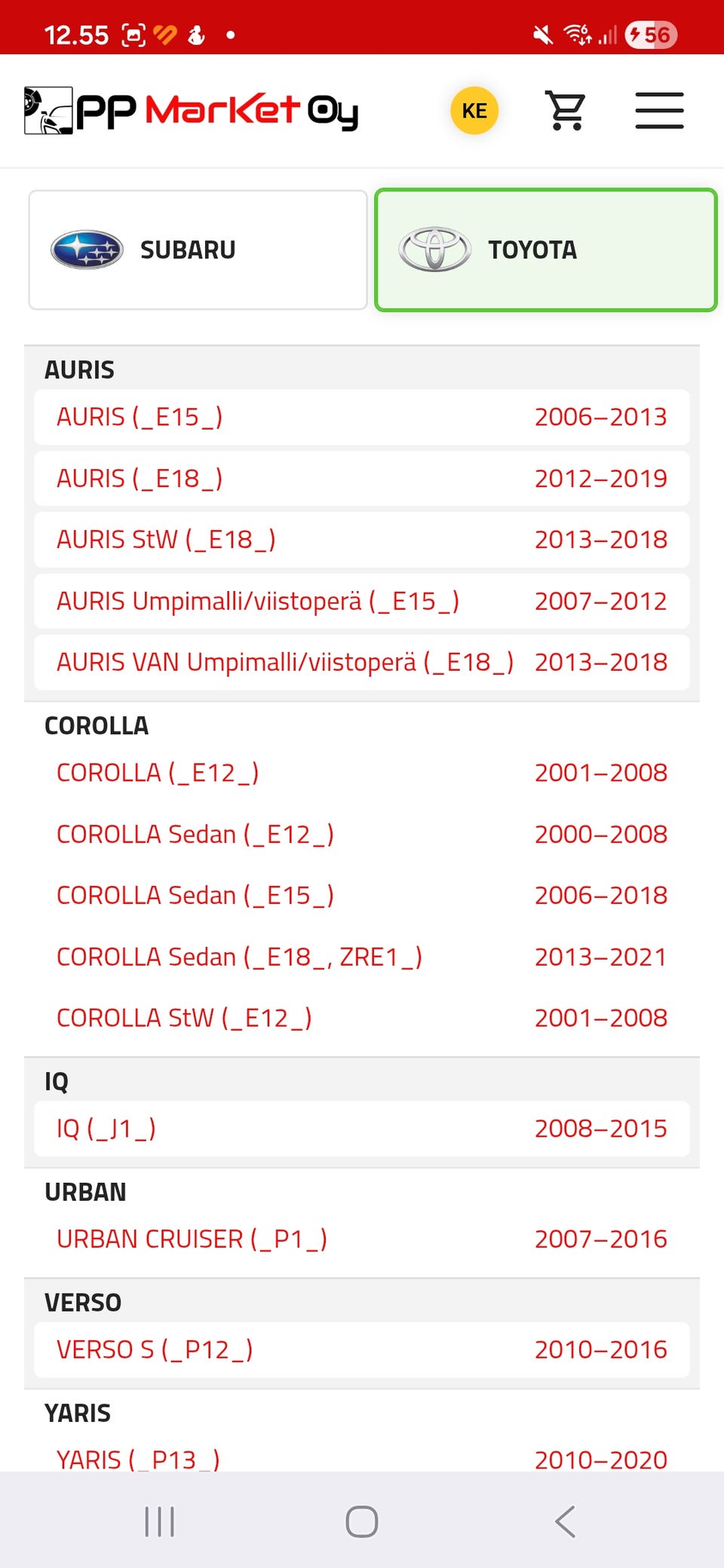Choose VERSO S (_P12_) model
Screen dimensions: 724x1568
point(362,1349)
